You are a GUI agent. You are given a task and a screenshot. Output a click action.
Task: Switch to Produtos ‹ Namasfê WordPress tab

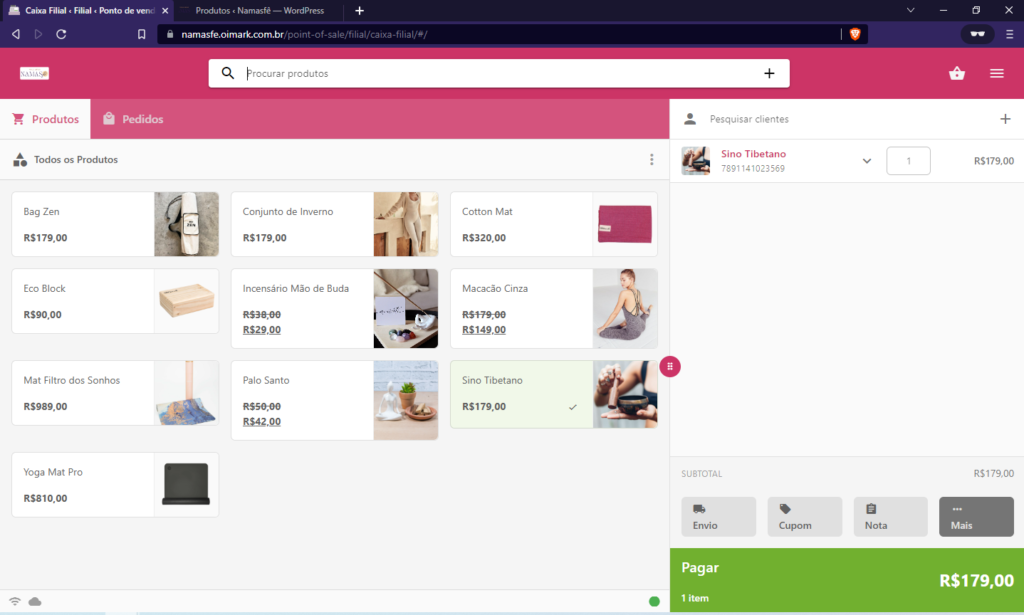tap(259, 10)
